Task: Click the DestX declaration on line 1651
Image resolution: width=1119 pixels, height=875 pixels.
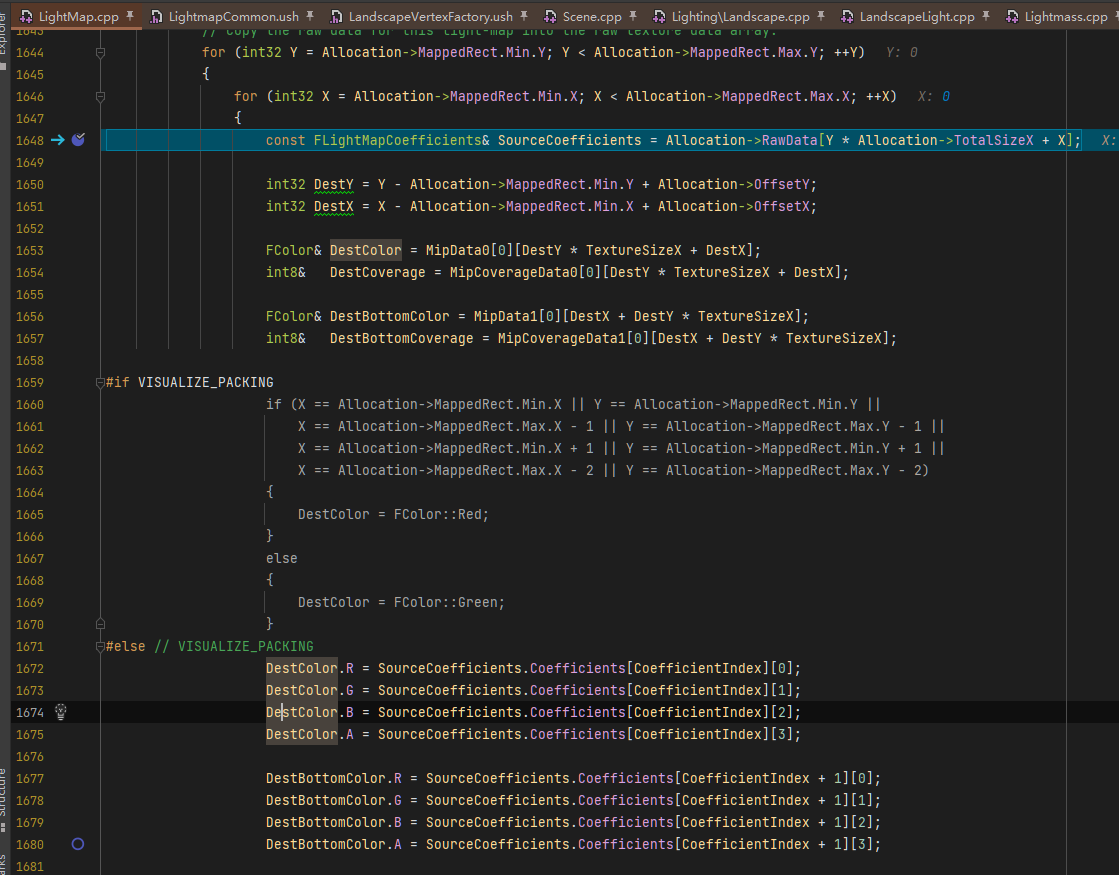Action: (334, 206)
